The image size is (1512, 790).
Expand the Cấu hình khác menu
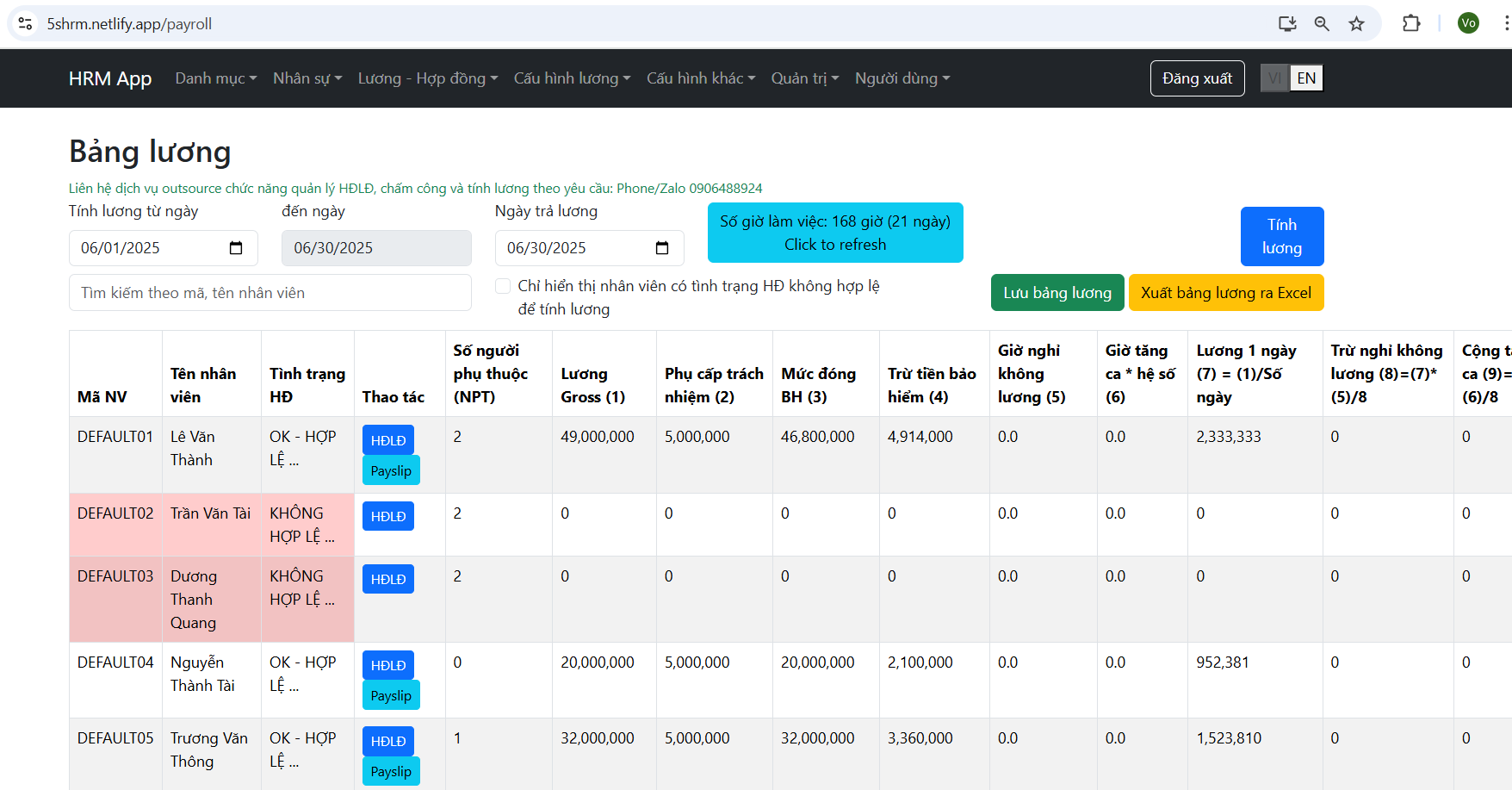point(701,78)
